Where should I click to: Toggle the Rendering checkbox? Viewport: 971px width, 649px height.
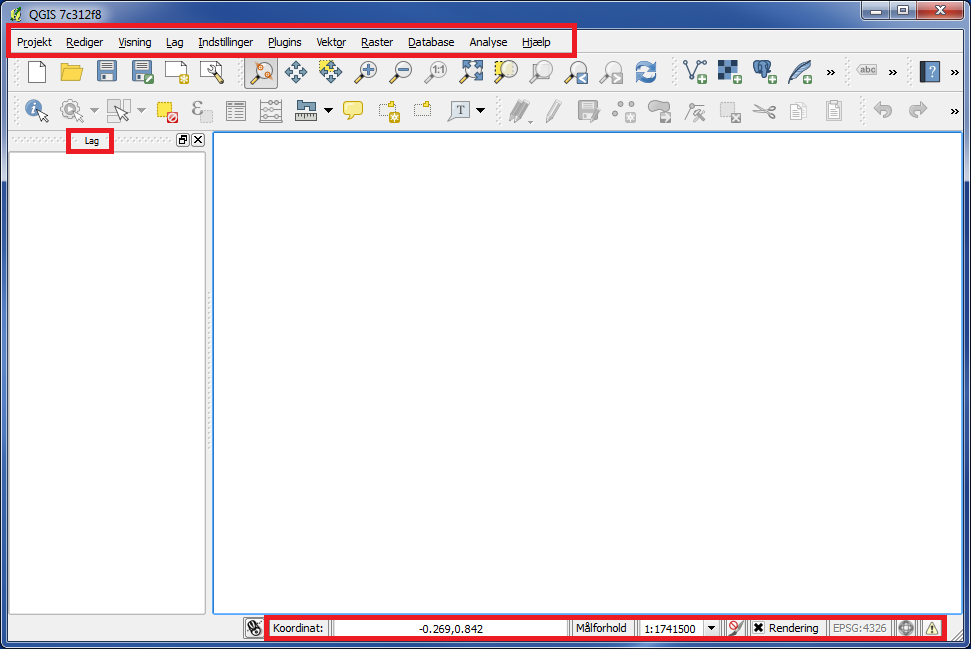click(759, 628)
